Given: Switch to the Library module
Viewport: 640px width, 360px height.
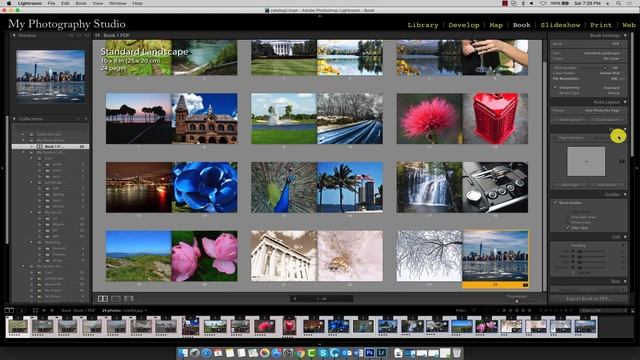Looking at the screenshot, I should coord(423,25).
